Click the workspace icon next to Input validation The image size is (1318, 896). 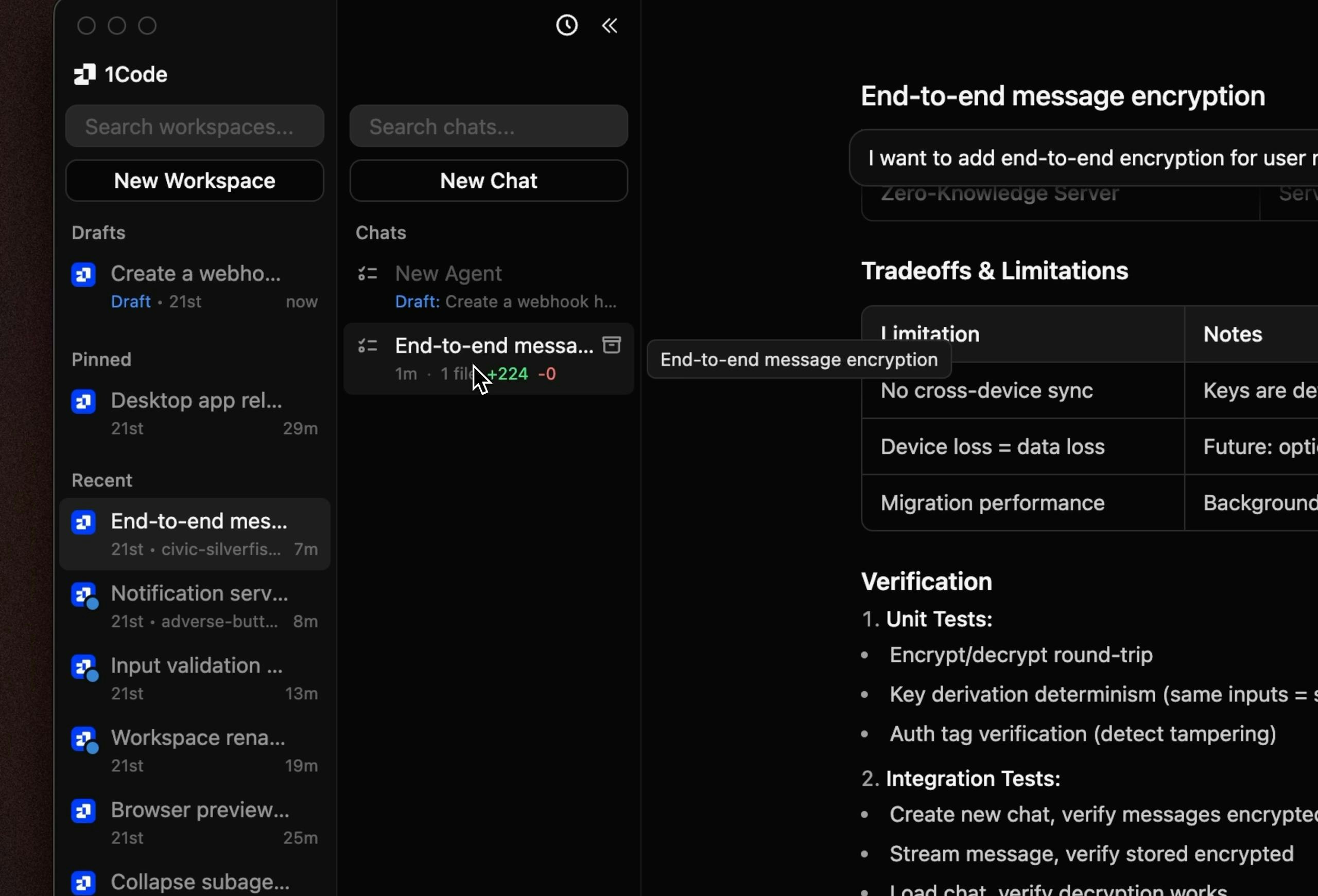pos(83,667)
